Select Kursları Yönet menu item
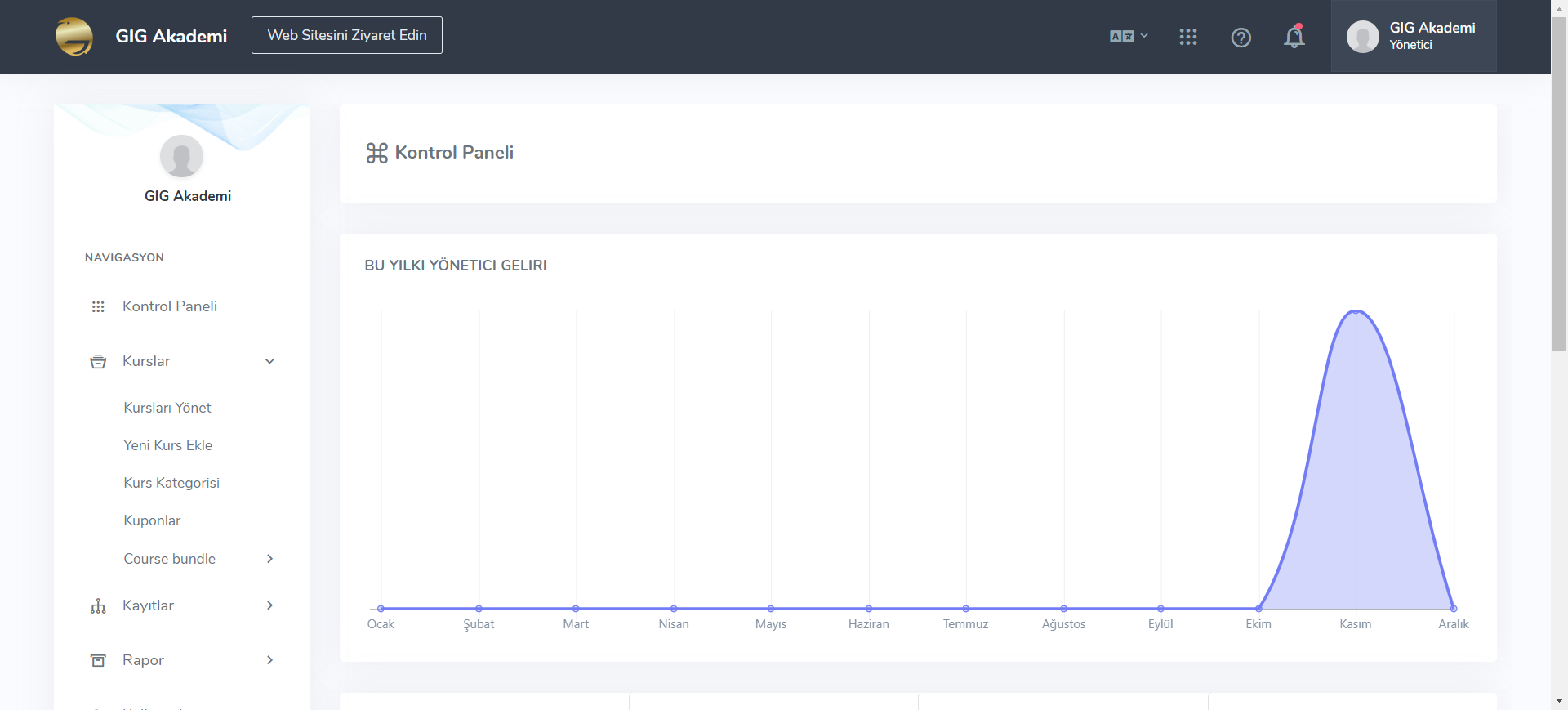The image size is (1568, 710). pyautogui.click(x=167, y=408)
